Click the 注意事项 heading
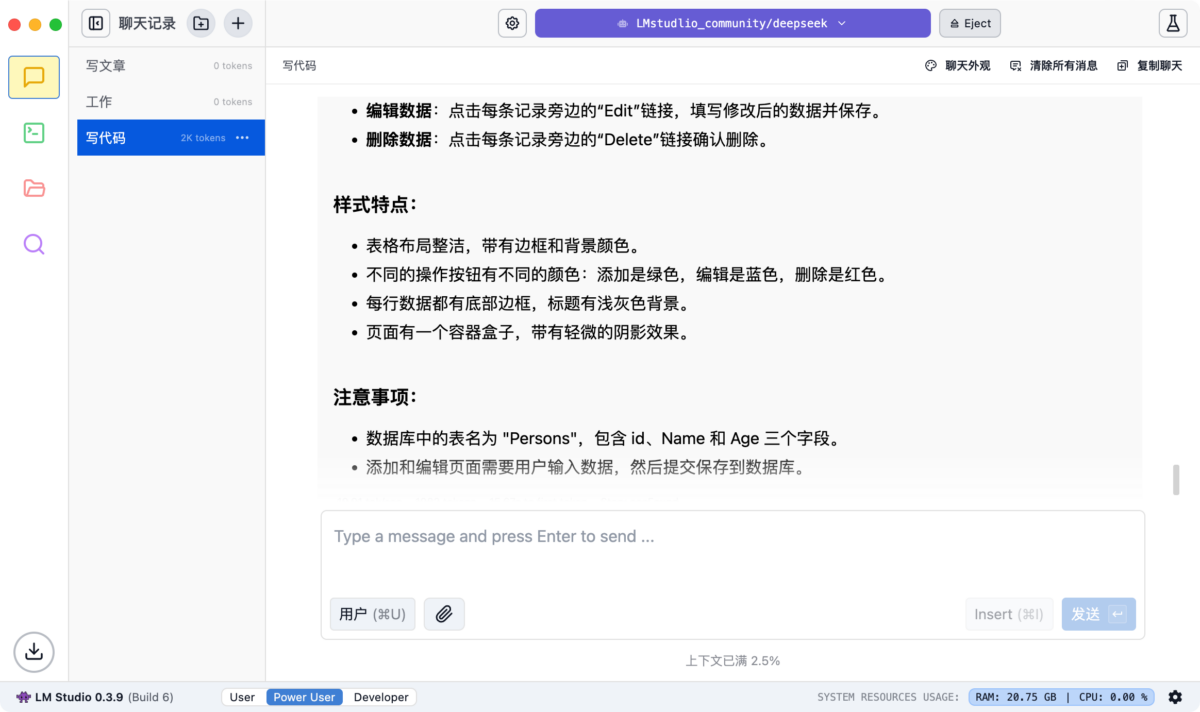The width and height of the screenshot is (1200, 712). point(375,397)
